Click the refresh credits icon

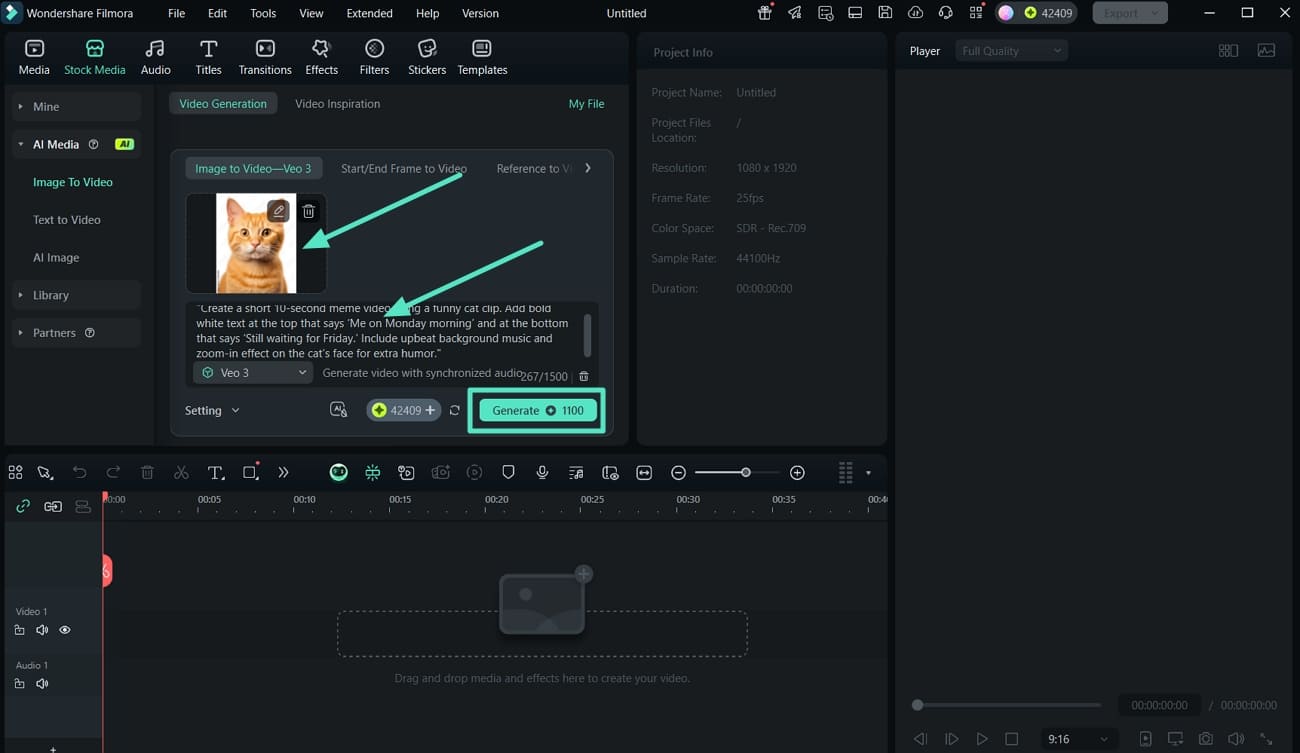(x=455, y=410)
